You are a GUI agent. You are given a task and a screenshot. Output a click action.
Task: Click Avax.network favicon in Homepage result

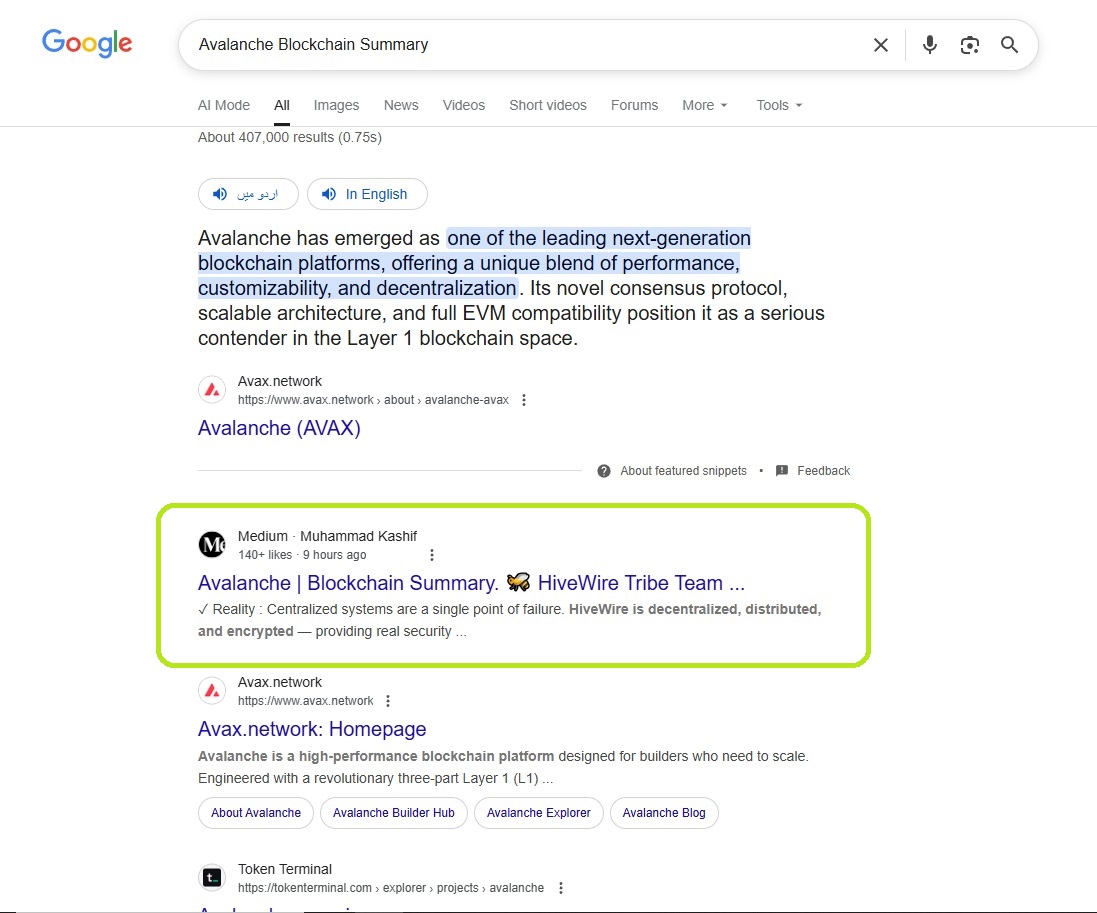[212, 691]
